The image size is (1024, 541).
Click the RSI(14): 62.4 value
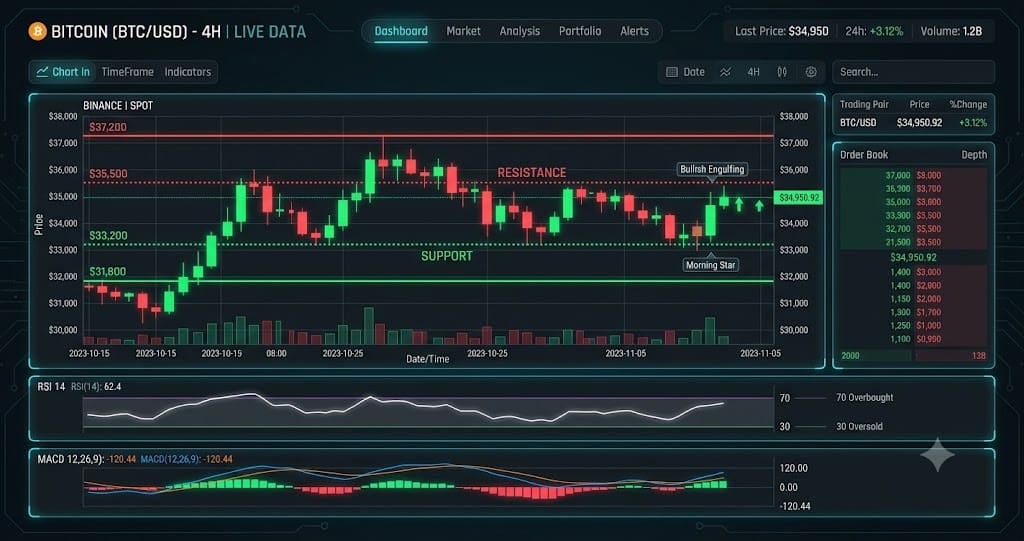click(x=96, y=387)
